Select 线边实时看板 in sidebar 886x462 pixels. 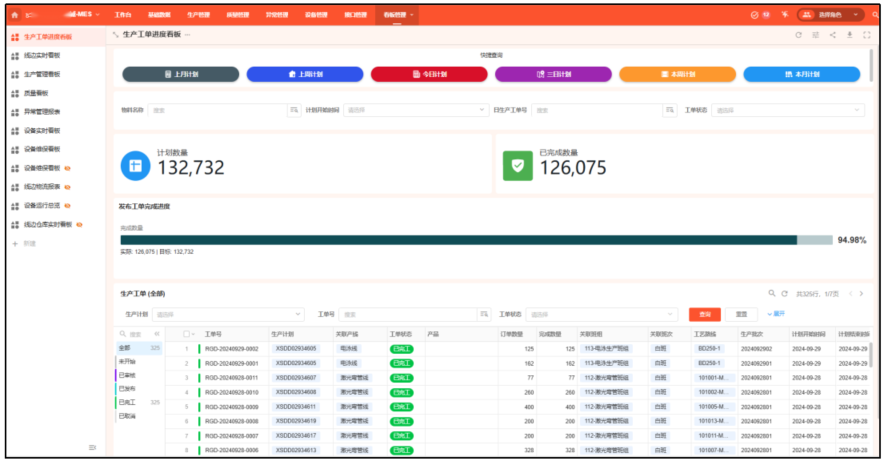tap(41, 55)
